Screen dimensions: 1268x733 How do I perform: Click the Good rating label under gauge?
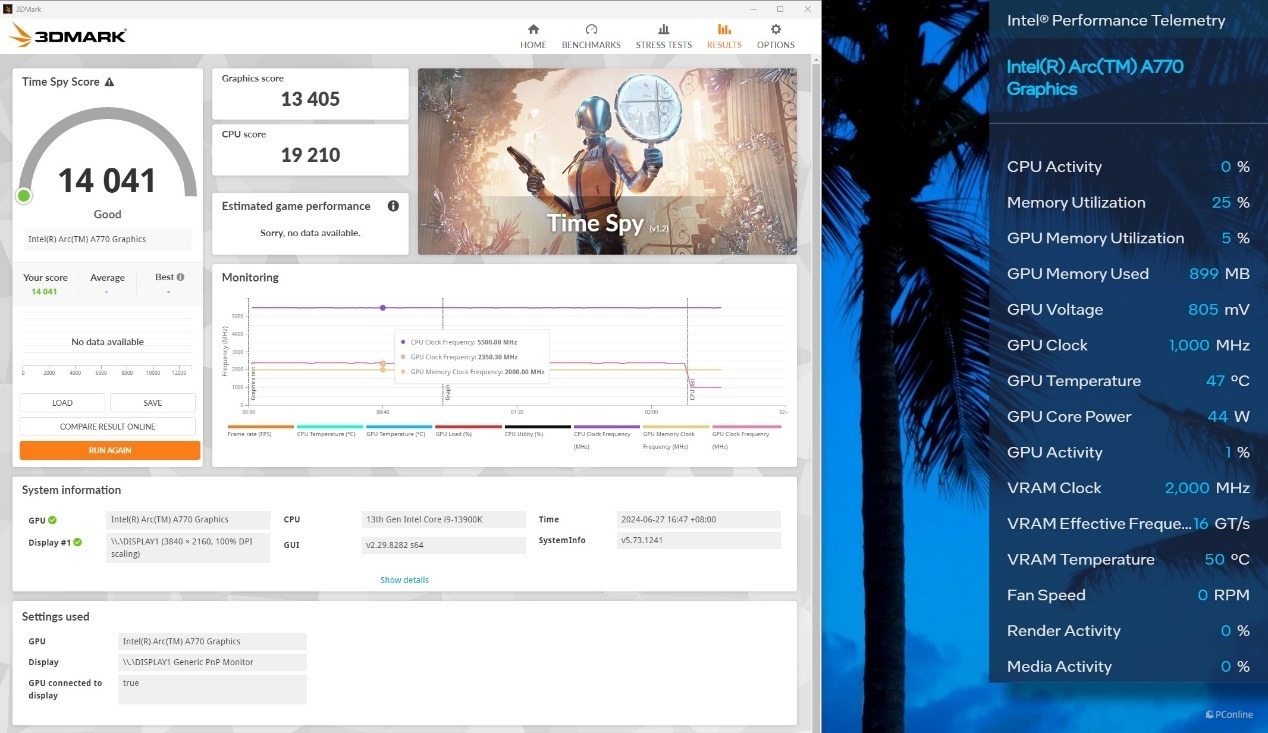pos(107,214)
